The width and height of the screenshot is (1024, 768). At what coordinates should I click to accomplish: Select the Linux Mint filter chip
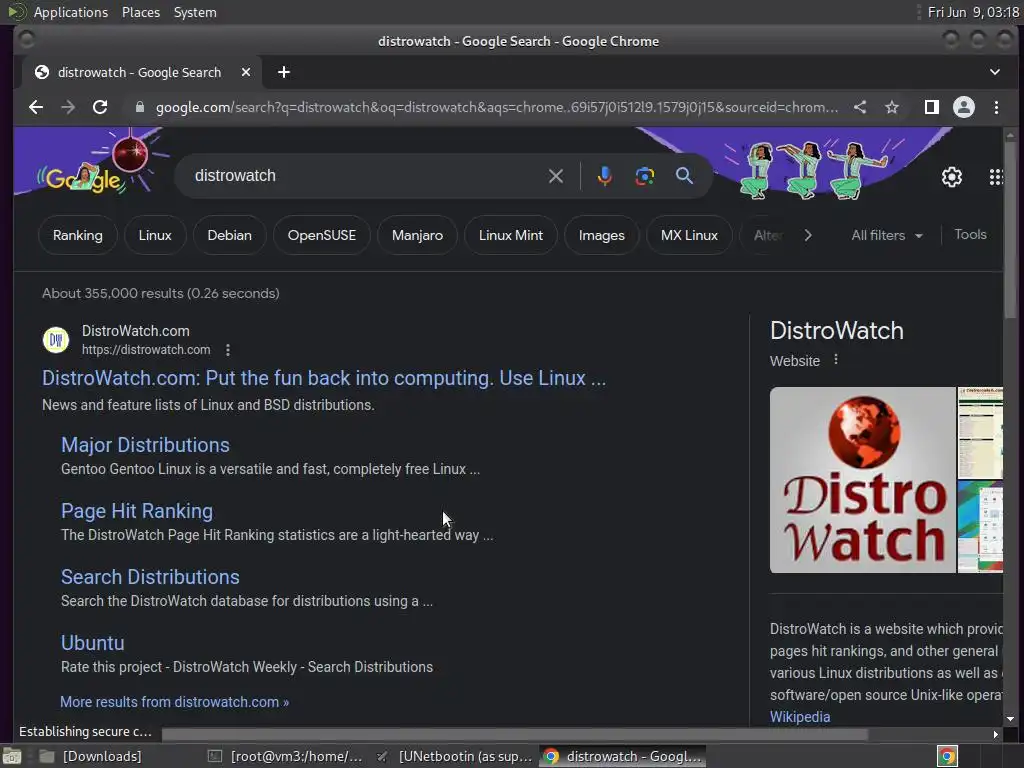pos(511,235)
